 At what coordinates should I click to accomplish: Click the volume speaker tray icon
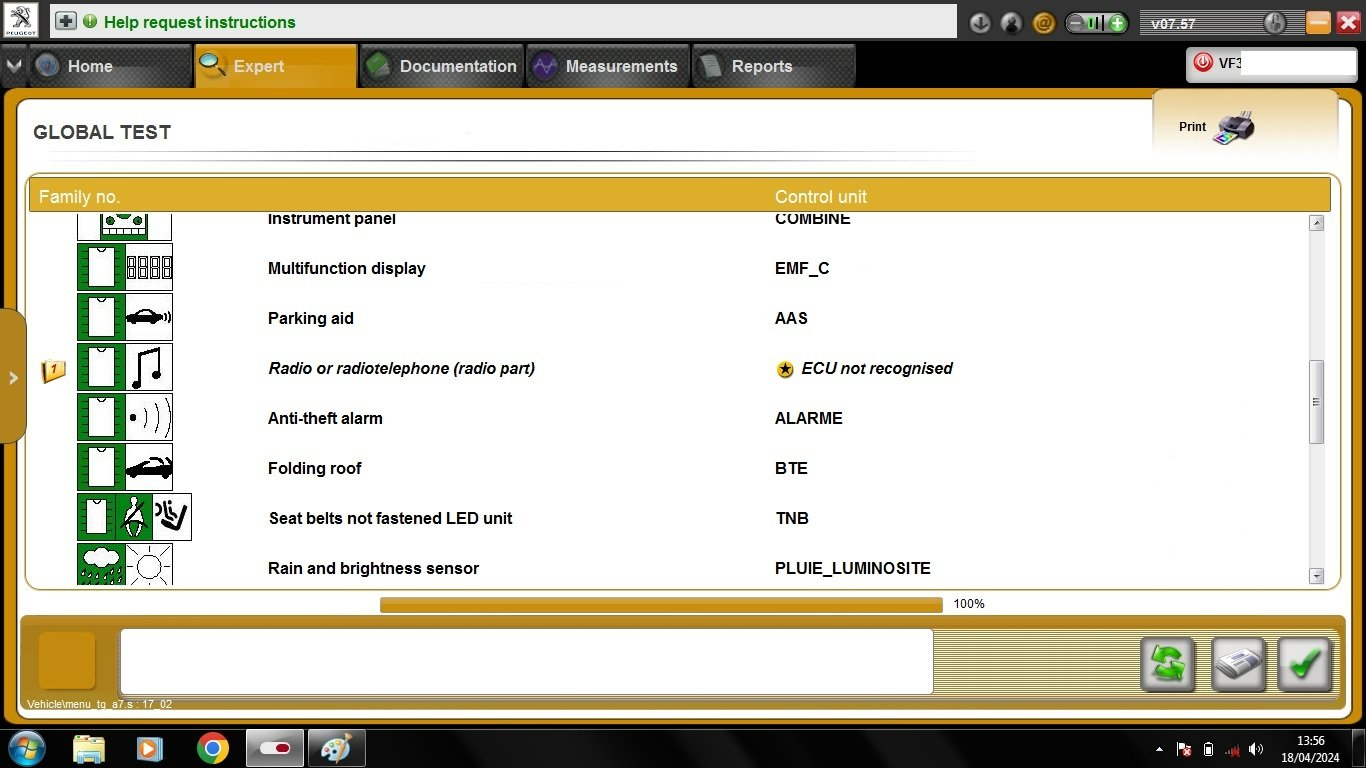tap(1256, 749)
